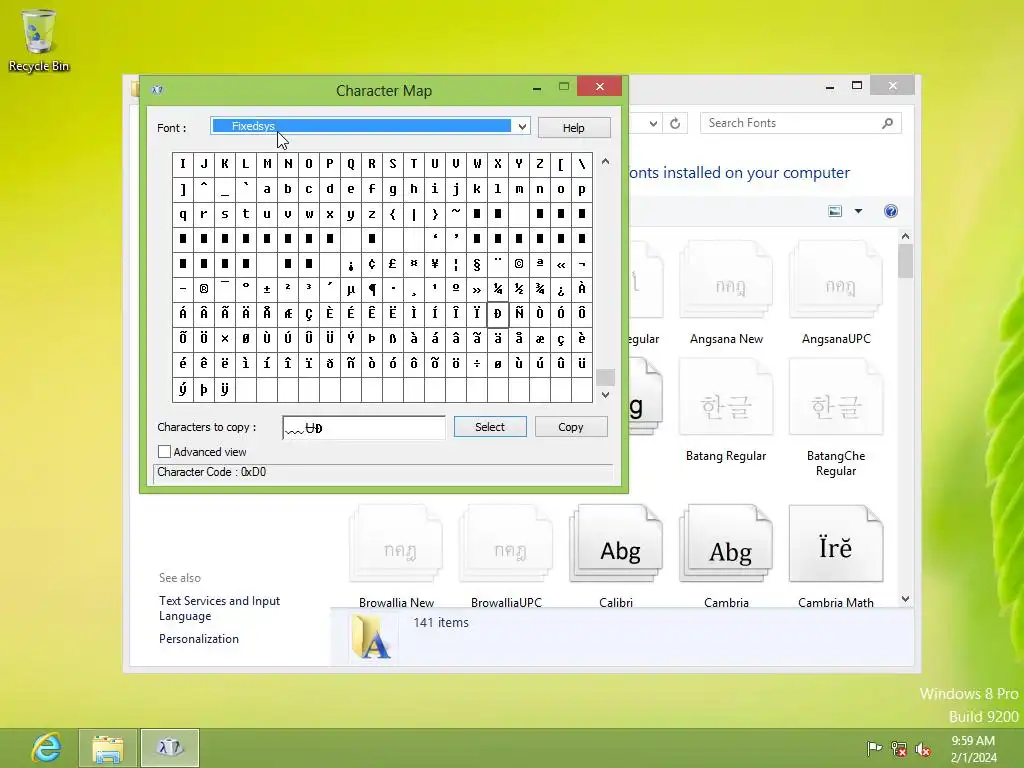This screenshot has width=1024, height=768.
Task: Refresh the Fonts window address bar
Action: tap(675, 123)
